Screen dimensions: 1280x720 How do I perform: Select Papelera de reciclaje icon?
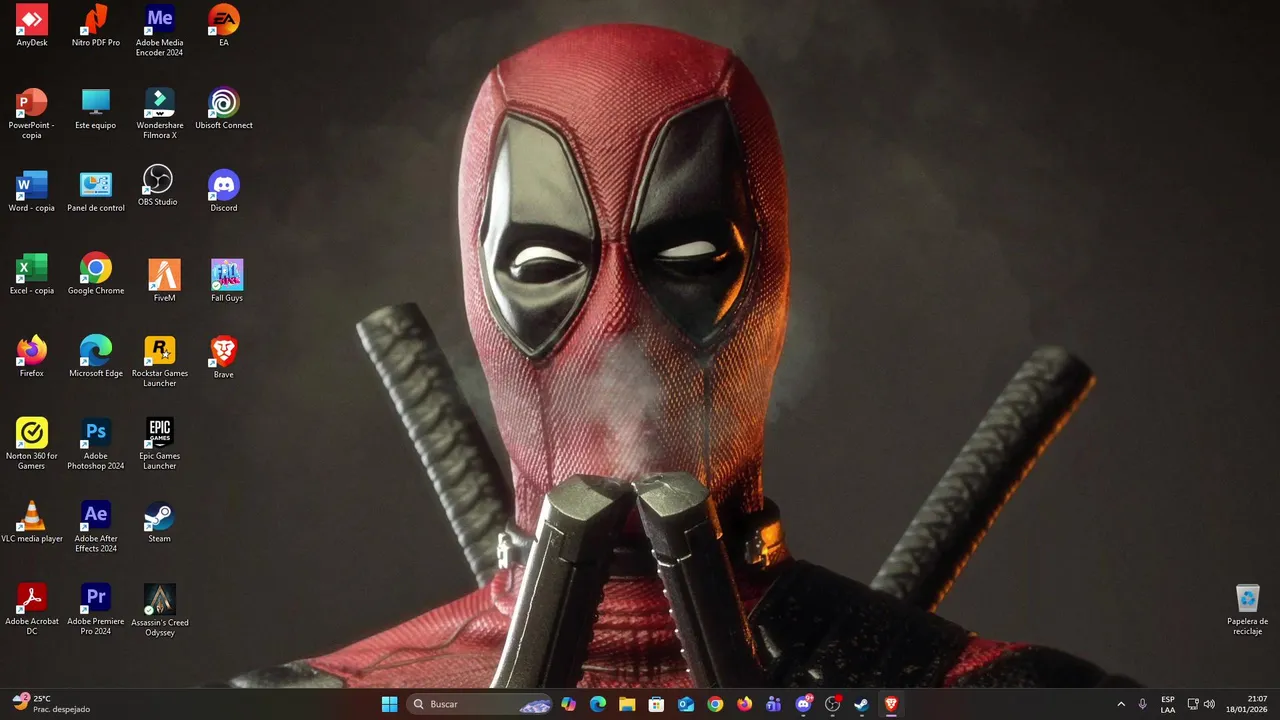[1247, 609]
